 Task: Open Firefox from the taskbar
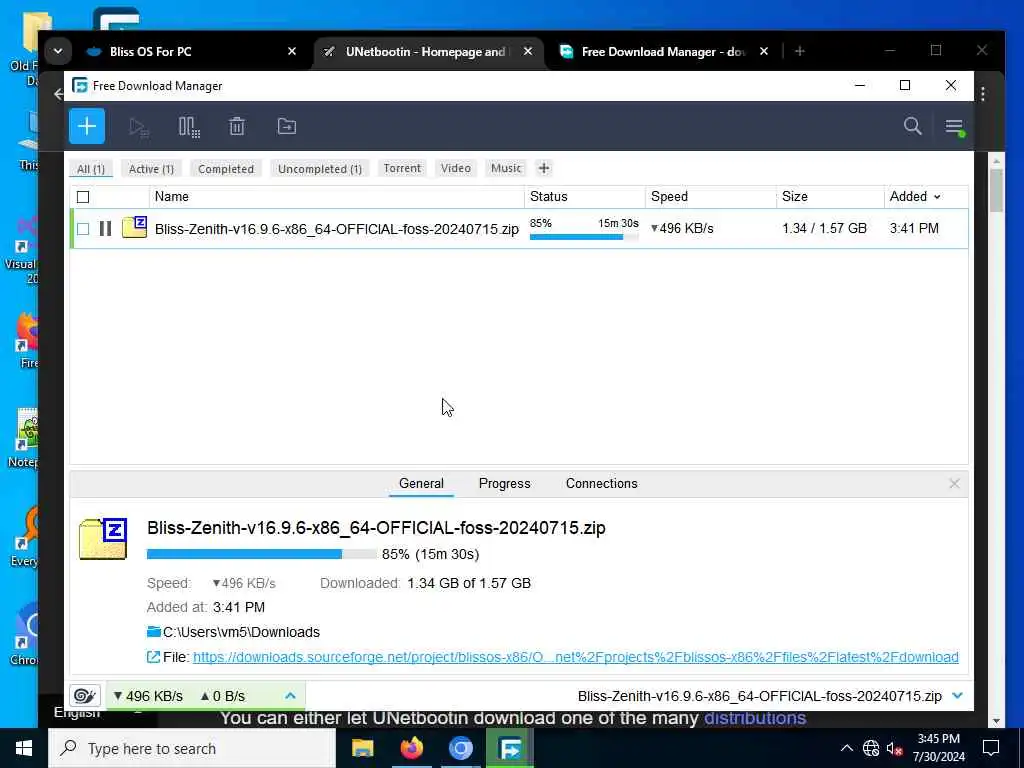tap(411, 748)
